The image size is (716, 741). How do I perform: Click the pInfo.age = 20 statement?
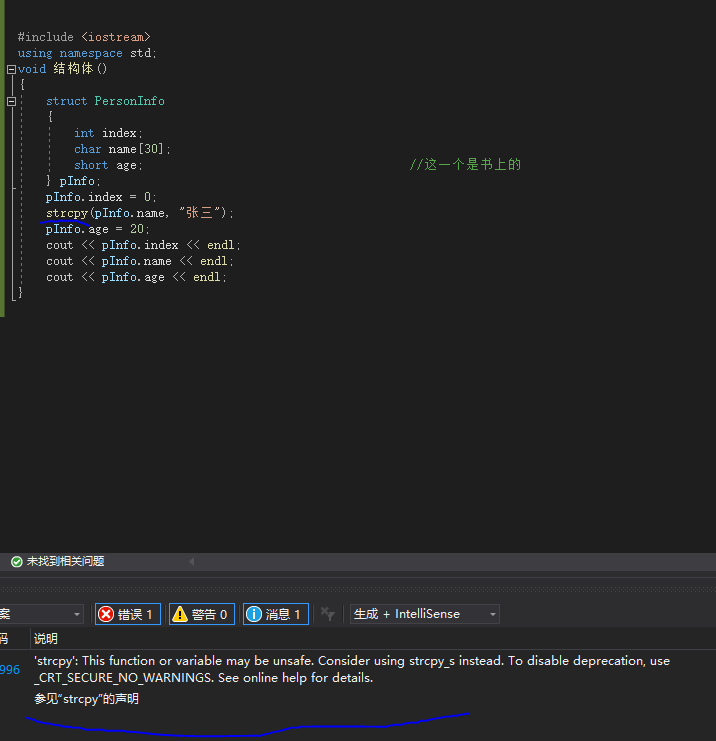[x=98, y=229]
